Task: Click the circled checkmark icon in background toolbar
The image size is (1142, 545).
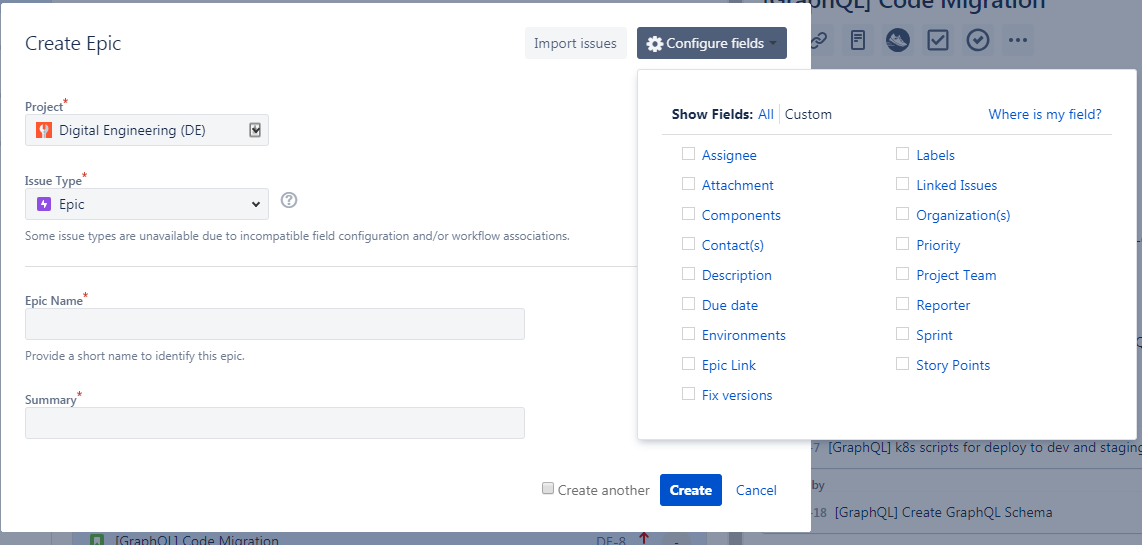Action: click(977, 41)
